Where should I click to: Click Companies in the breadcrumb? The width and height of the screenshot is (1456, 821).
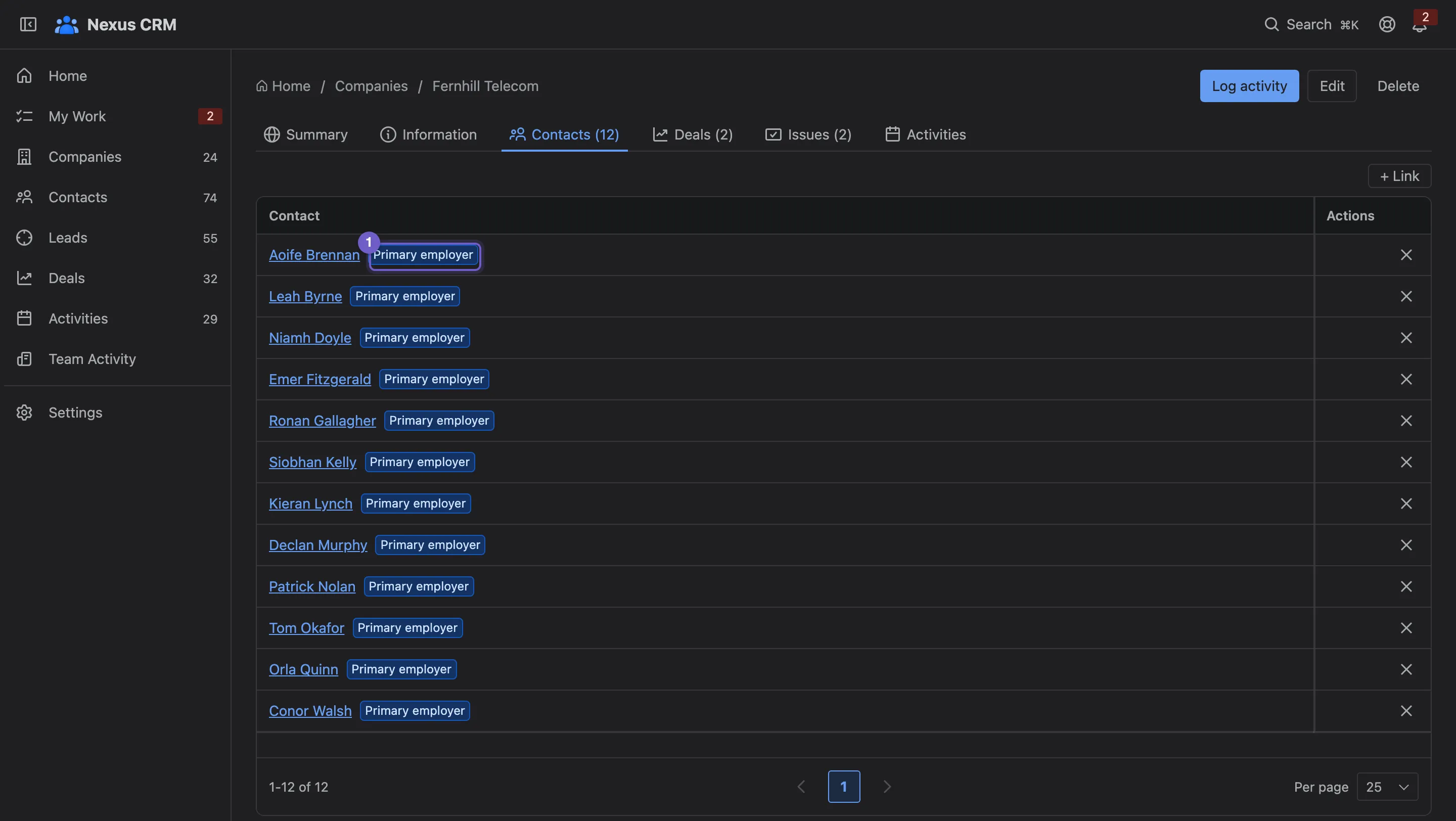372,86
